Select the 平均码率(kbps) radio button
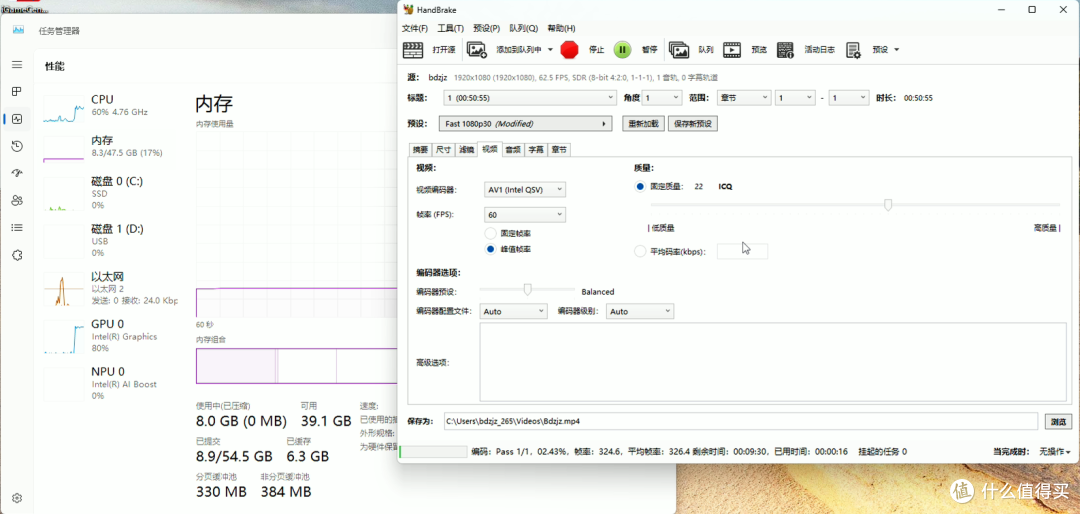This screenshot has height=514, width=1080. pos(640,251)
